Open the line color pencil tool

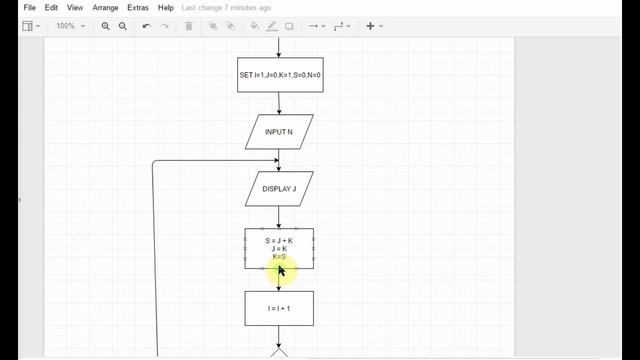pyautogui.click(x=272, y=26)
